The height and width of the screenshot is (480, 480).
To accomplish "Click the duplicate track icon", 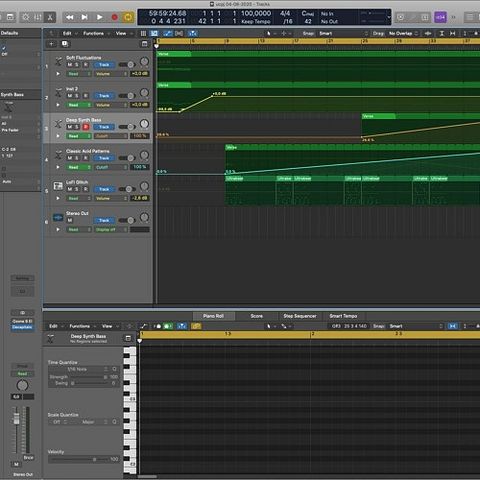I will pos(65,44).
